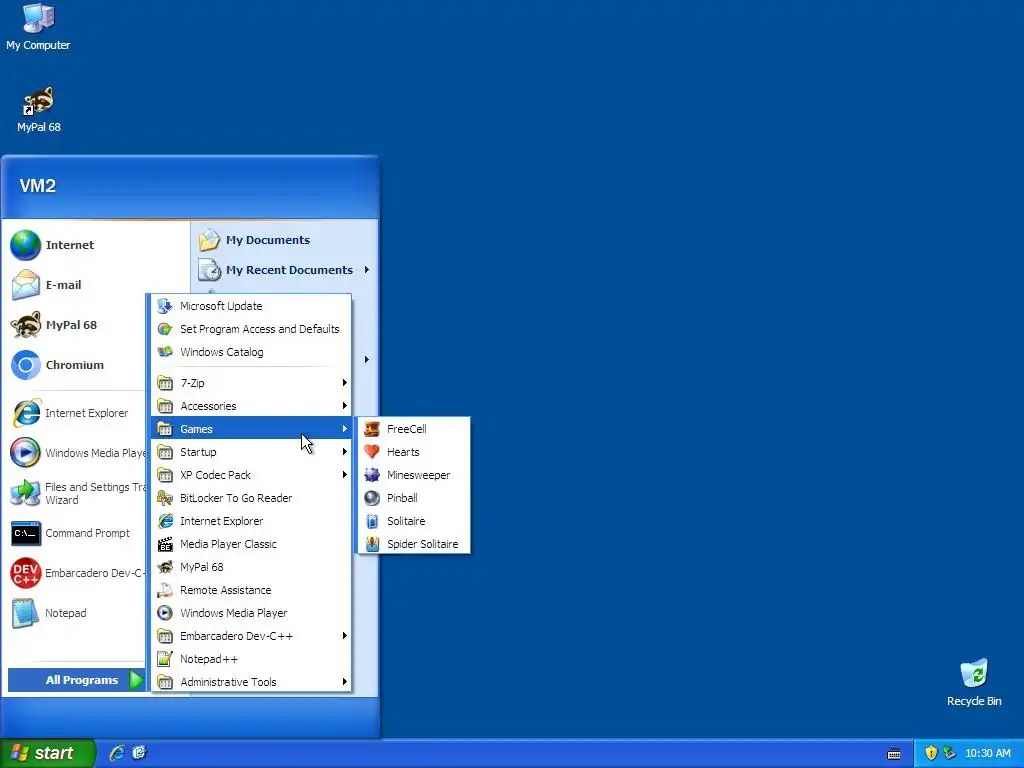Open FreeCell from the Games submenu
Screen dimensions: 1024x768
pyautogui.click(x=413, y=429)
